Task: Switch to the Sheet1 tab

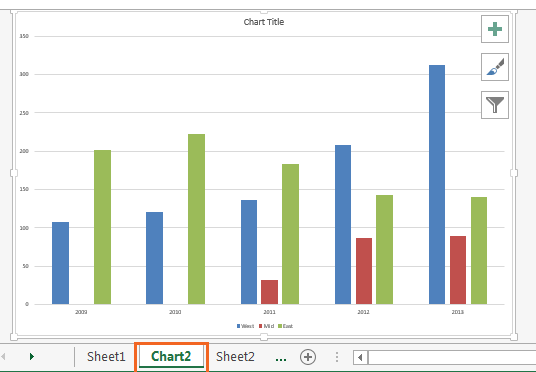Action: tap(106, 357)
